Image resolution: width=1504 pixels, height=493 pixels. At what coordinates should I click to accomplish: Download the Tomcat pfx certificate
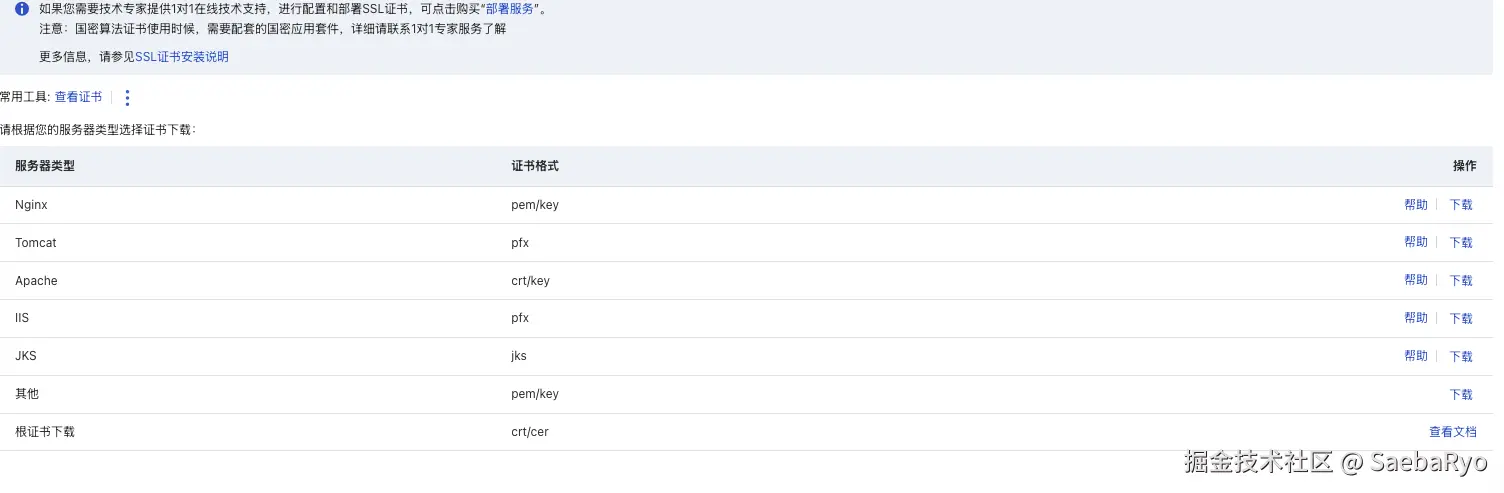1461,243
